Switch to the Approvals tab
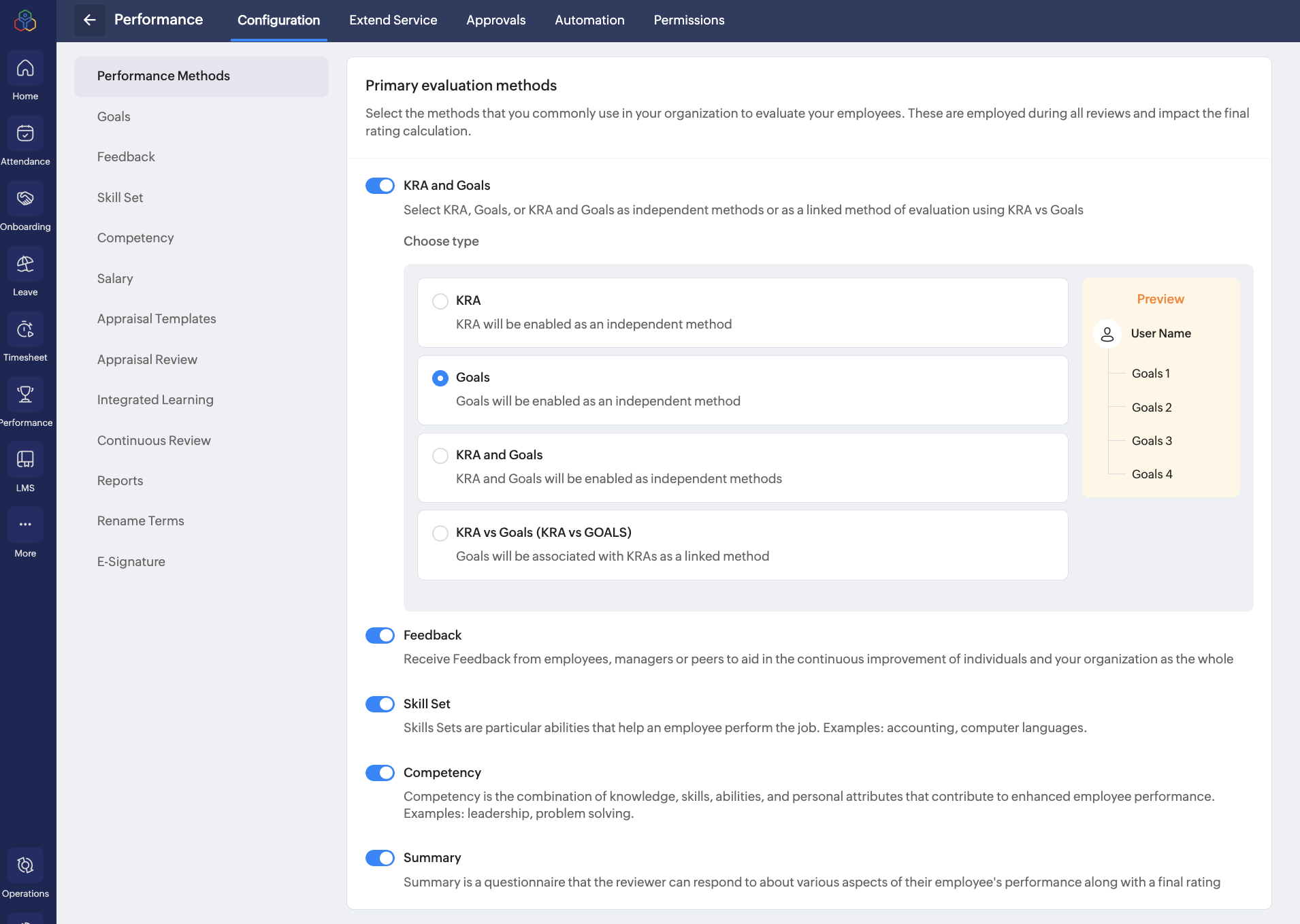Screen dimensions: 1300x924 (x=495, y=20)
